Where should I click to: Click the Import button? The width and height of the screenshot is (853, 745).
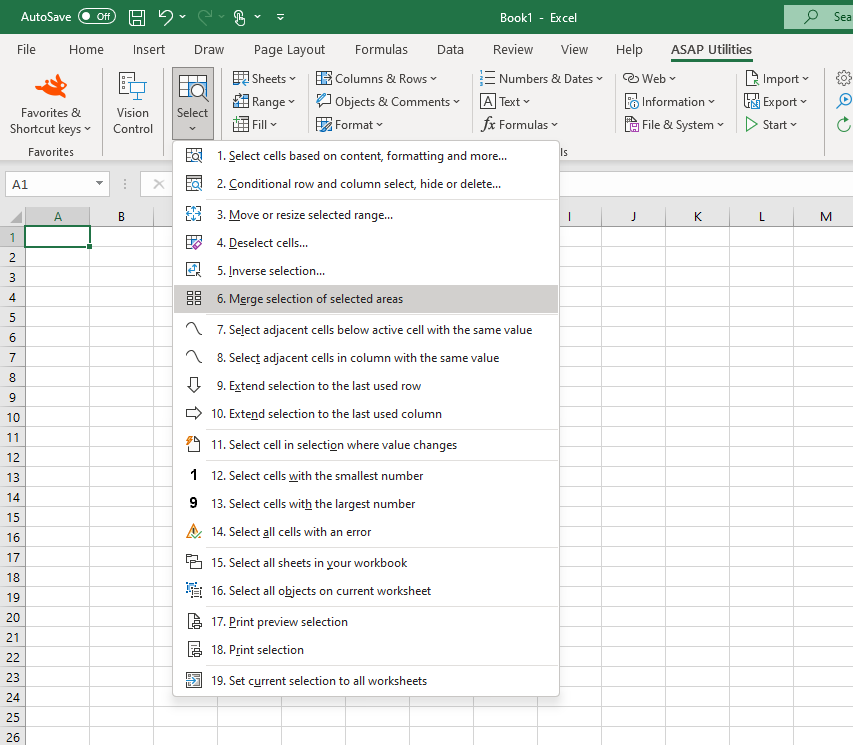[x=776, y=78]
